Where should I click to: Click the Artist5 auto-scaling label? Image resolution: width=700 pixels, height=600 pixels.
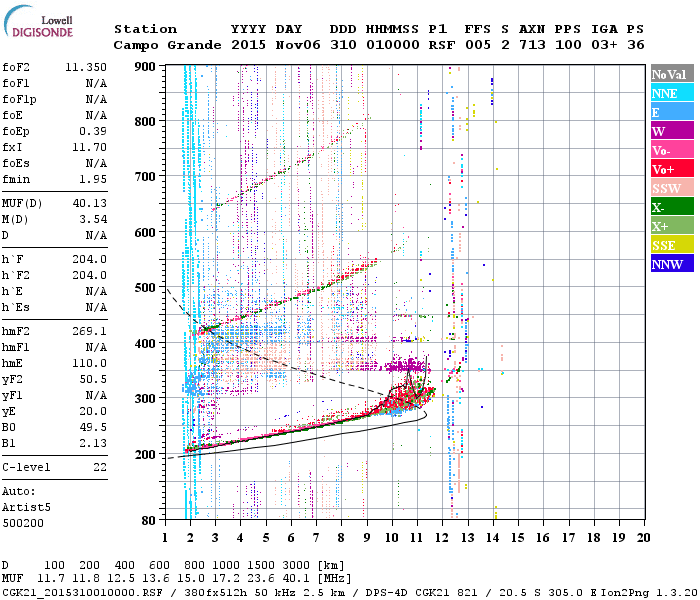click(x=26, y=508)
